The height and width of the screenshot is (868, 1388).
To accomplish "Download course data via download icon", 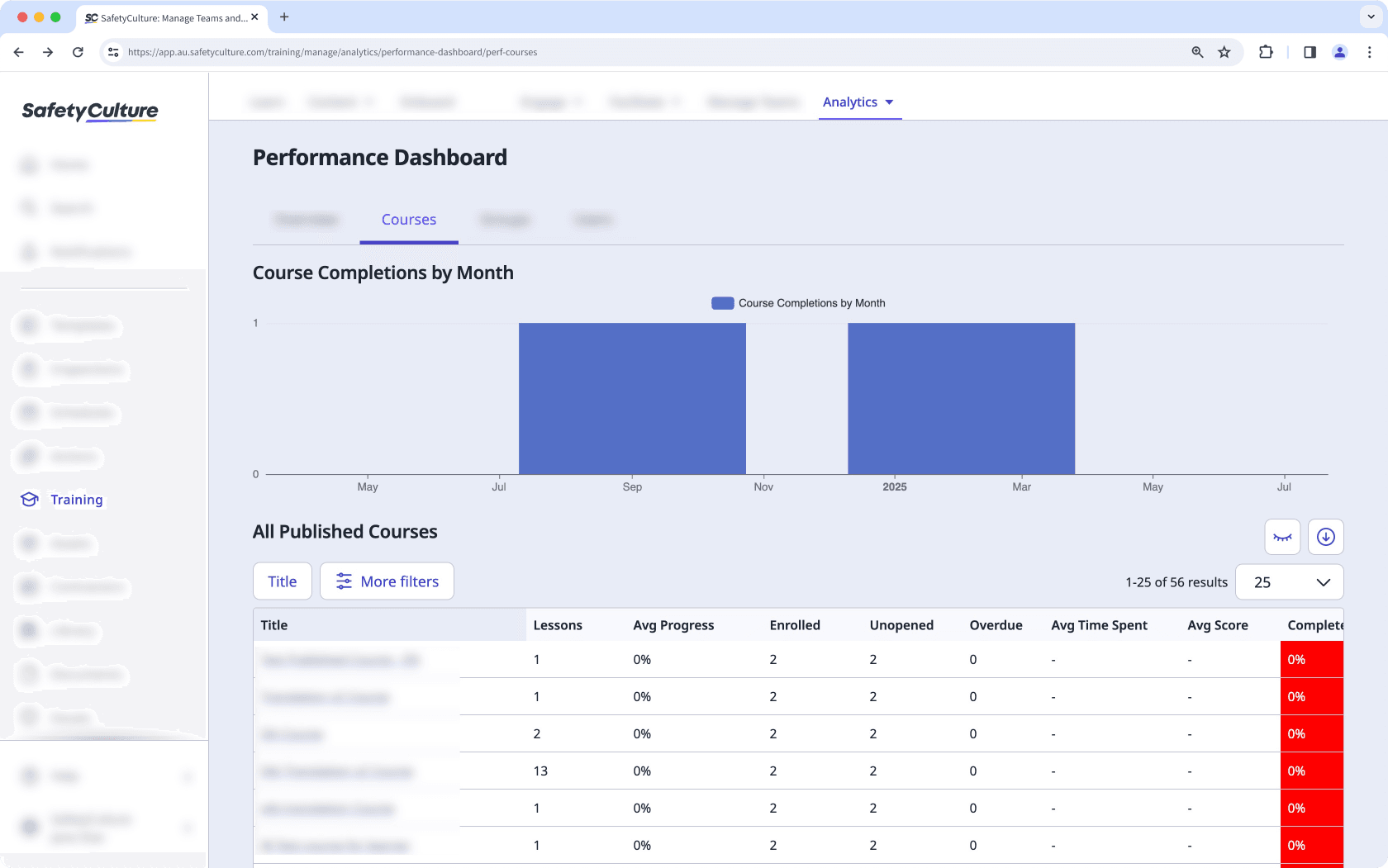I will tap(1325, 537).
